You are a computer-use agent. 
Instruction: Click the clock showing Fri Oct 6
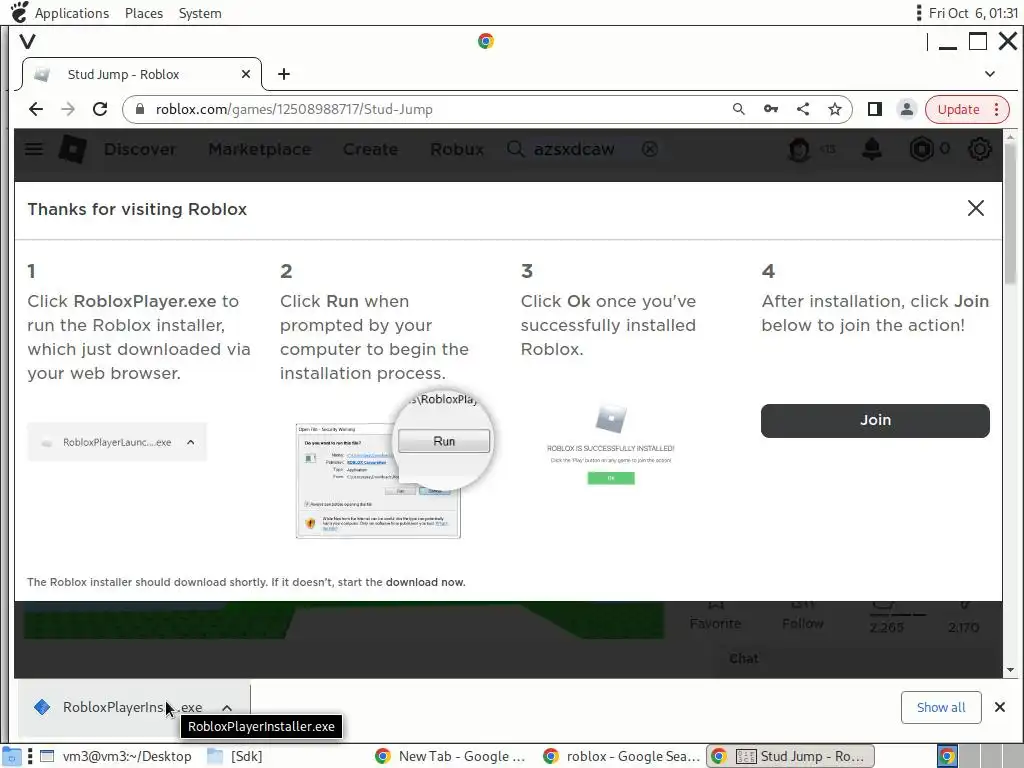973,13
